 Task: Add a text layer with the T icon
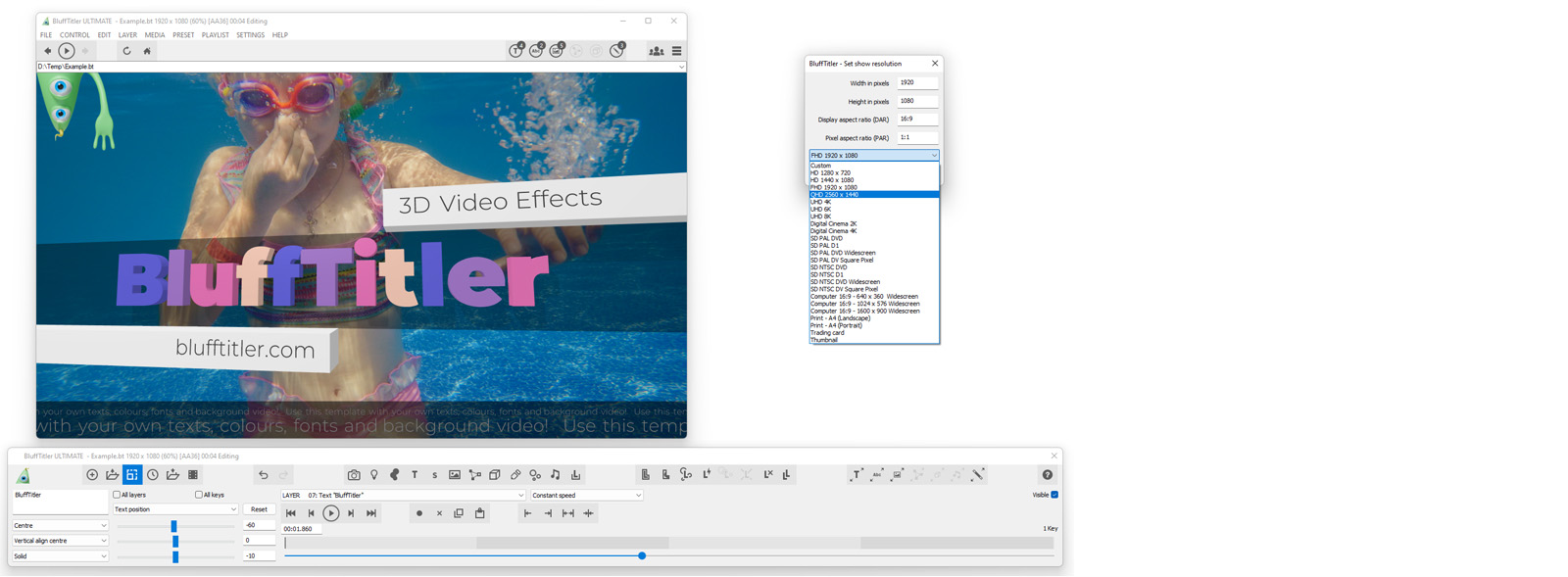(x=415, y=475)
